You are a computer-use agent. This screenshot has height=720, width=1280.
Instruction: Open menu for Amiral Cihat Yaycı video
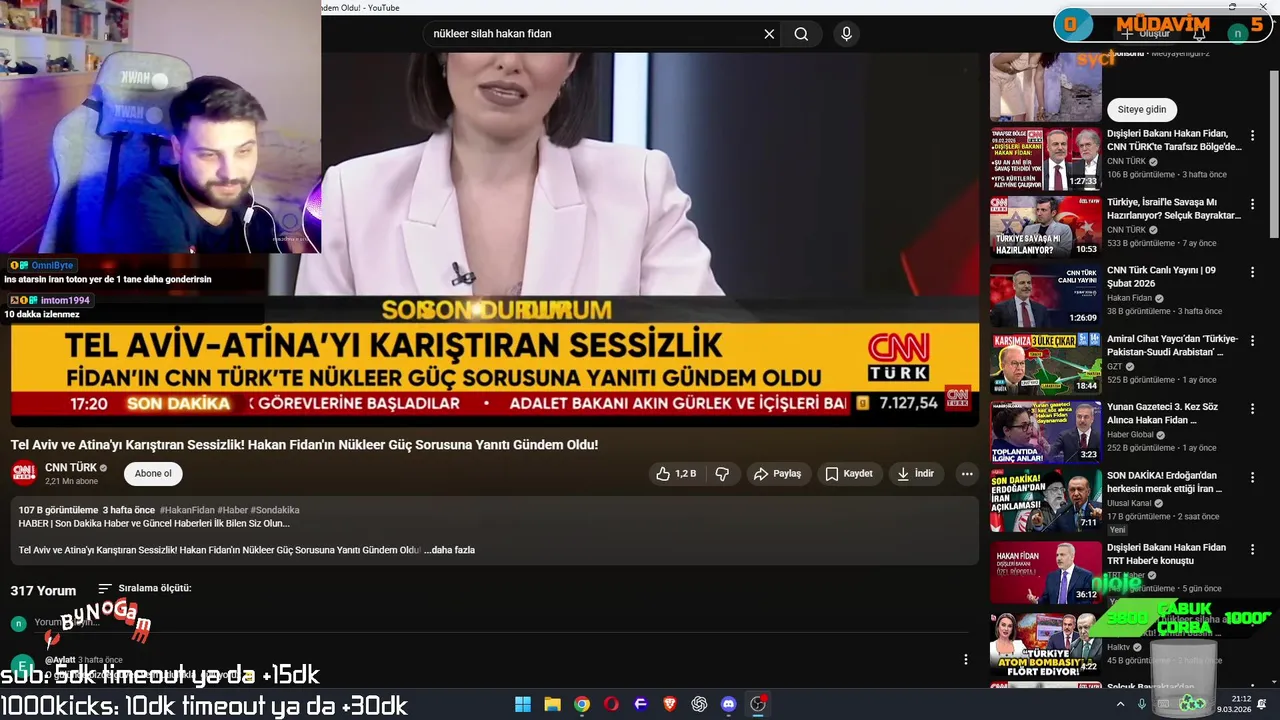point(1252,340)
